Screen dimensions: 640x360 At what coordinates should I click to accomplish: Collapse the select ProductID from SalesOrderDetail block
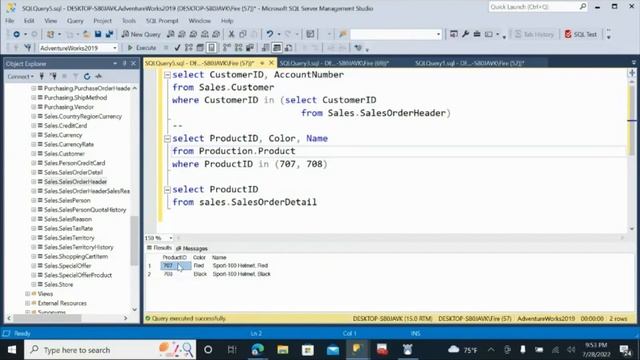[x=167, y=189]
